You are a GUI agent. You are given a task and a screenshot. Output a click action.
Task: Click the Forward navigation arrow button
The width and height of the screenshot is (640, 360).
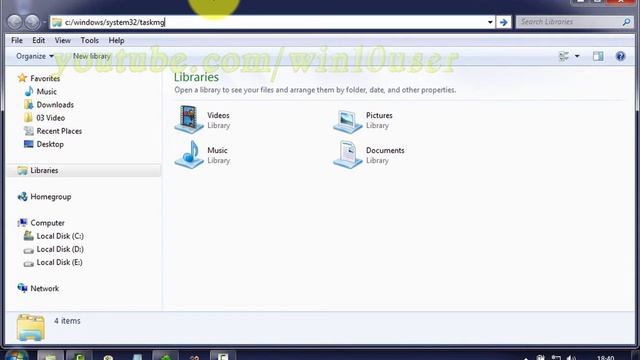(33, 22)
